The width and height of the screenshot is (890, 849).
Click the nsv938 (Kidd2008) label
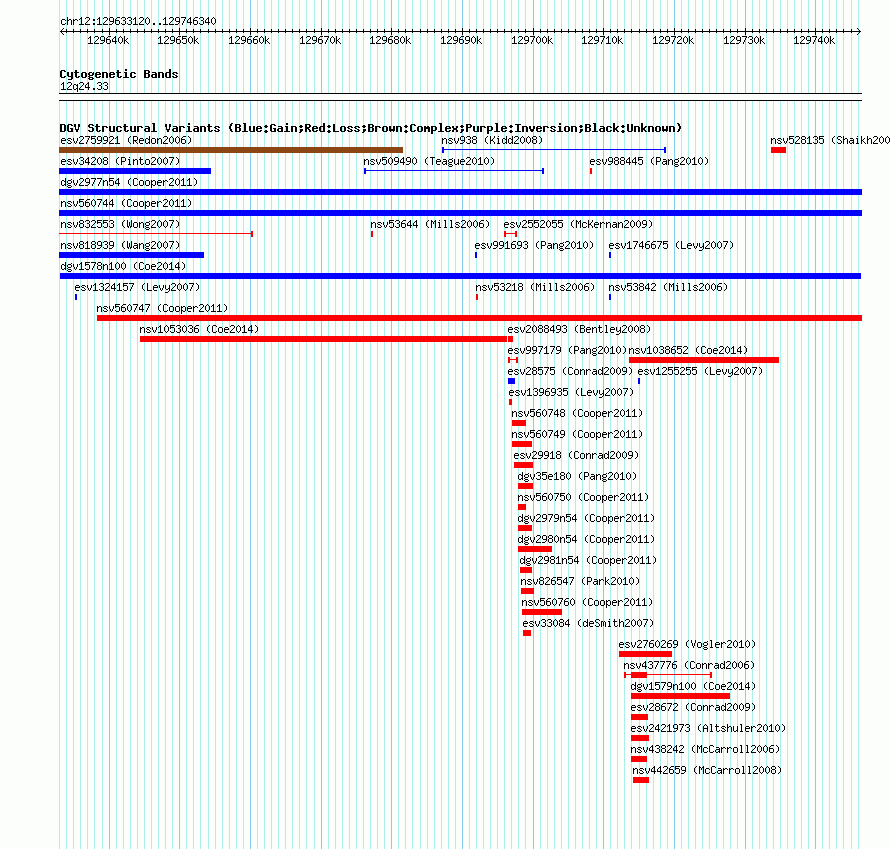coord(492,140)
